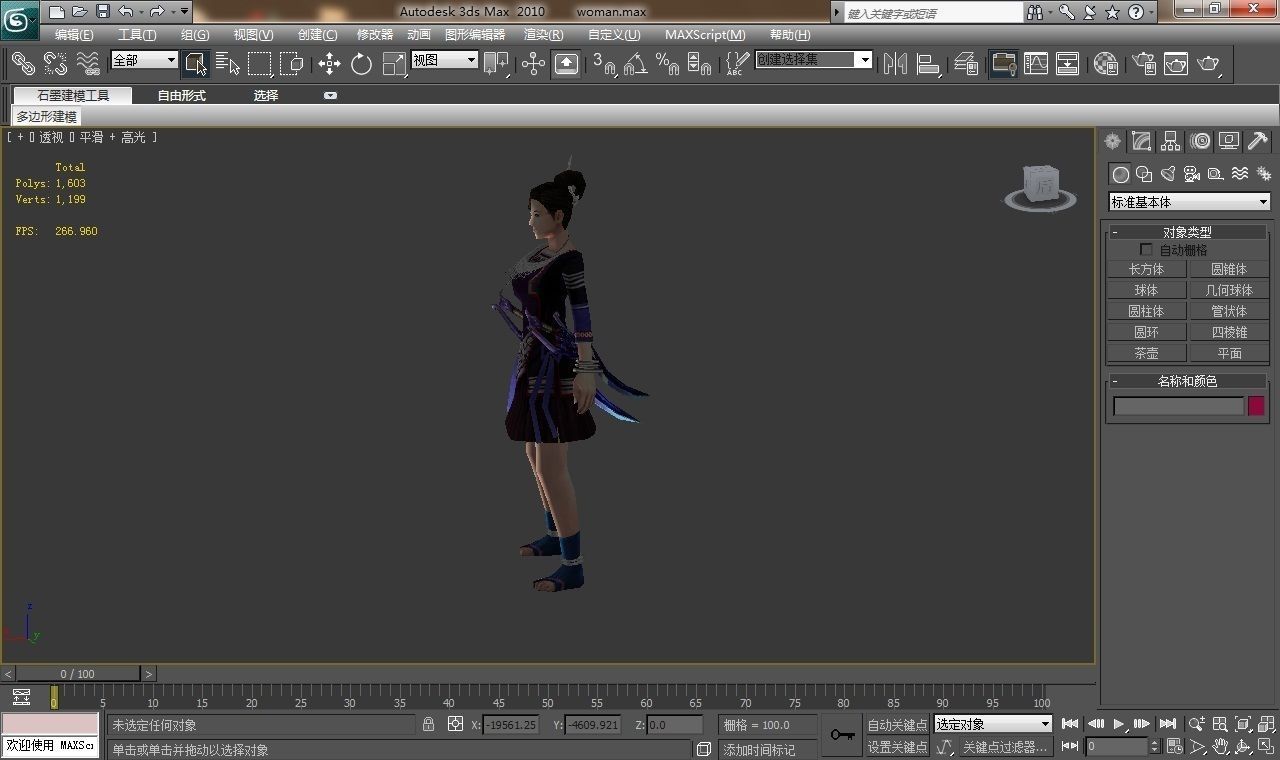The width and height of the screenshot is (1280, 760).
Task: Open the MAXScript(M) menu
Action: (x=705, y=35)
